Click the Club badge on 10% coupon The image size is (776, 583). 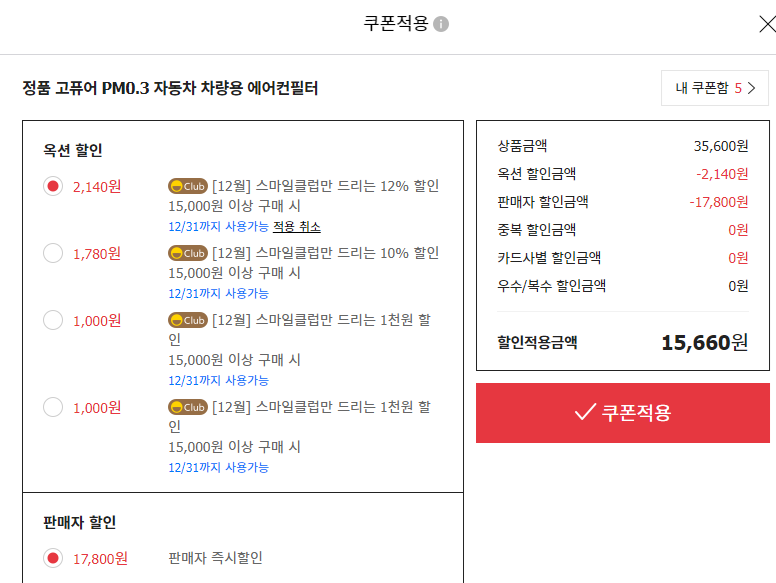188,253
